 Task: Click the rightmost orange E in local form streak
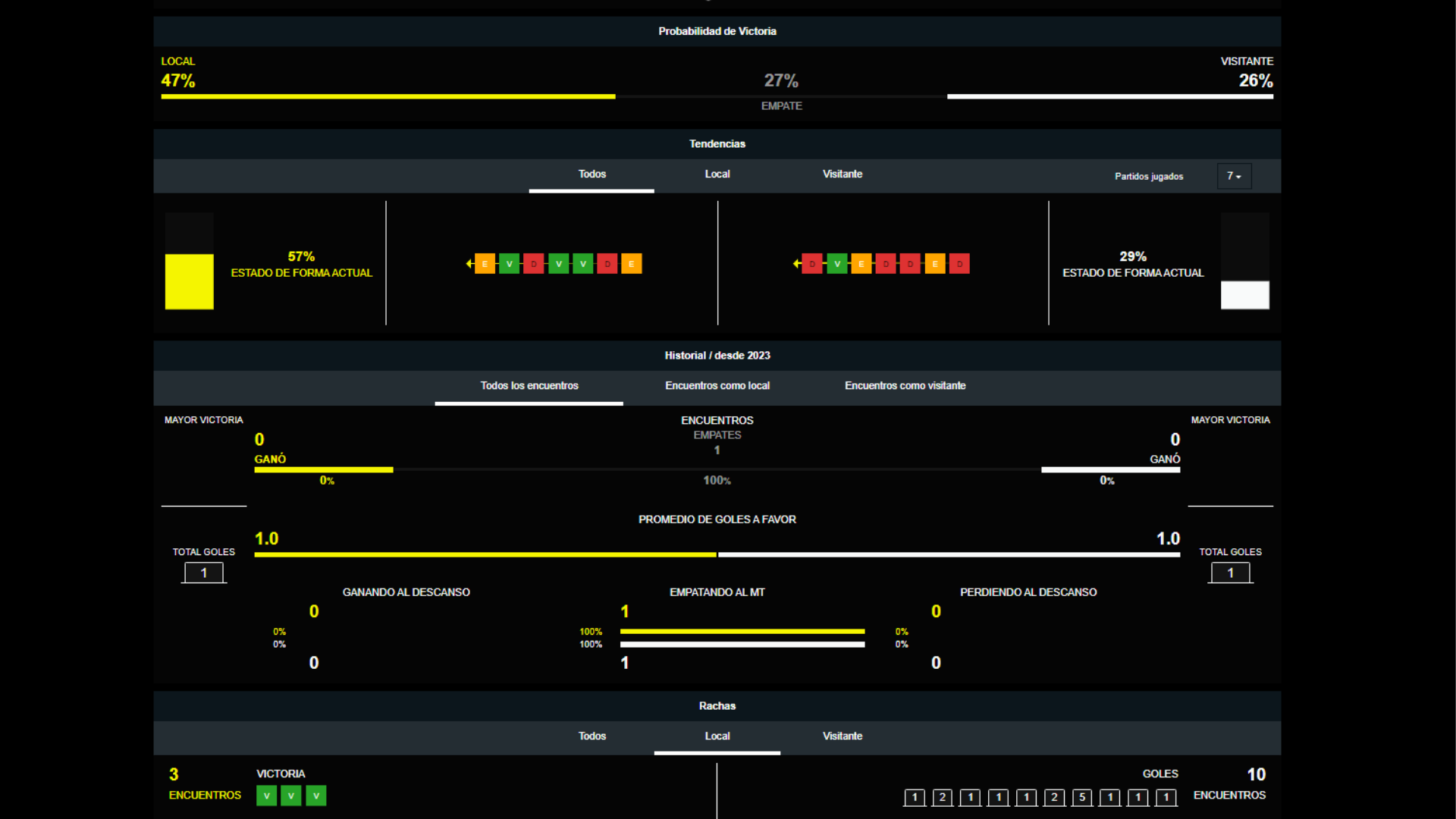coord(631,264)
